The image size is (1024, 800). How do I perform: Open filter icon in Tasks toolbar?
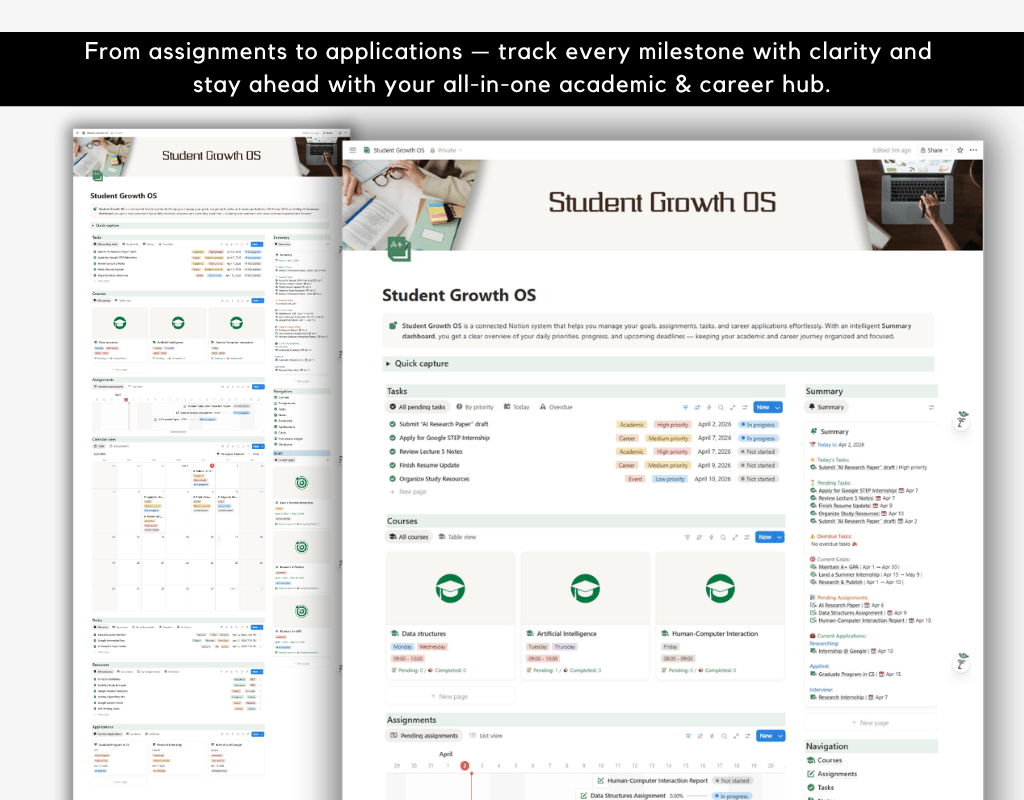click(685, 408)
